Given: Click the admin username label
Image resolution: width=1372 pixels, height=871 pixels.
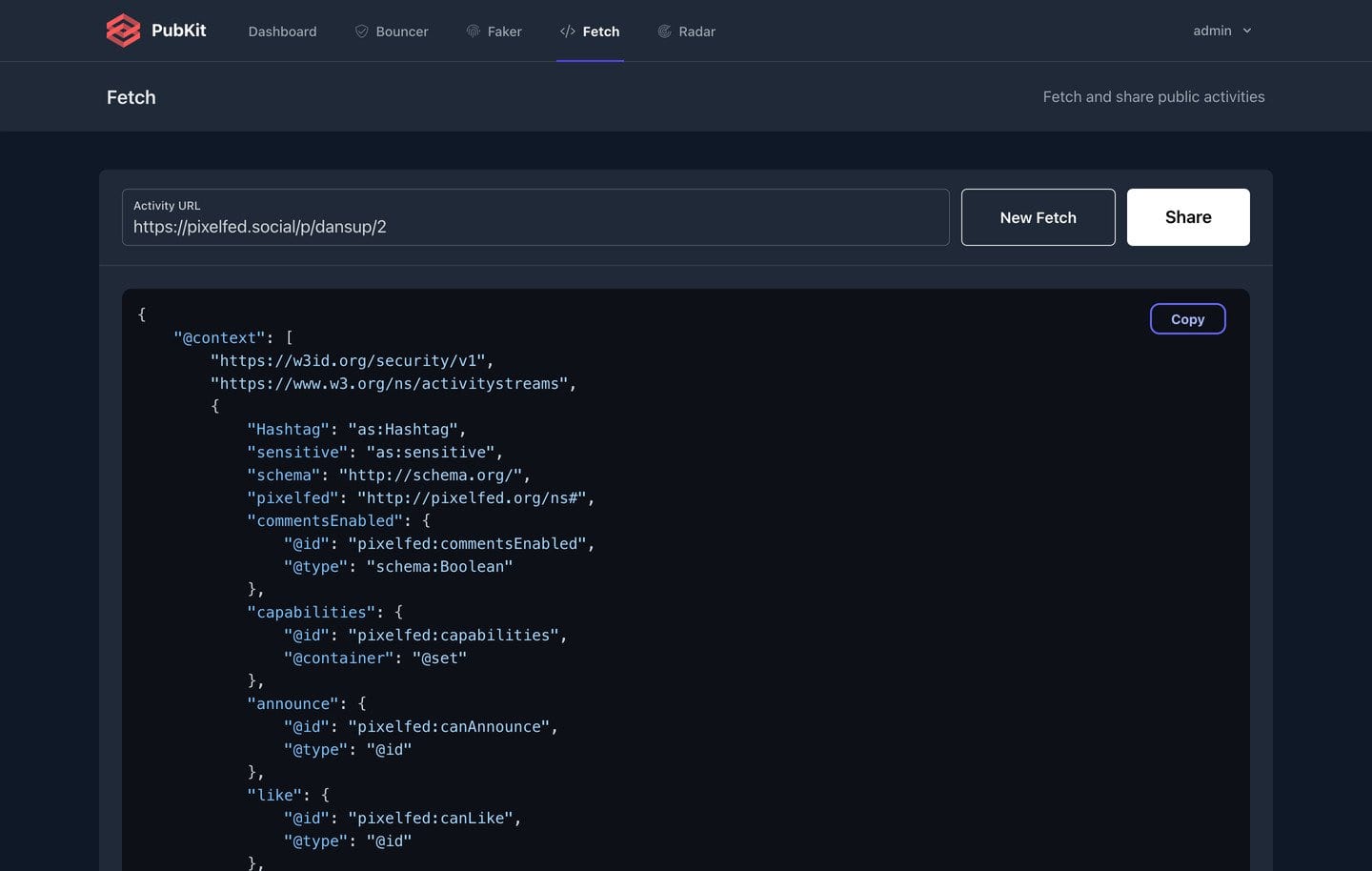Looking at the screenshot, I should tap(1210, 30).
